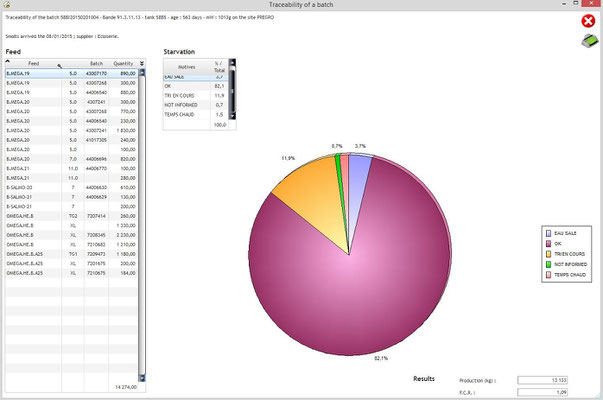Sort by the Feed column header
Viewport: 603px width, 400px height.
[33, 63]
